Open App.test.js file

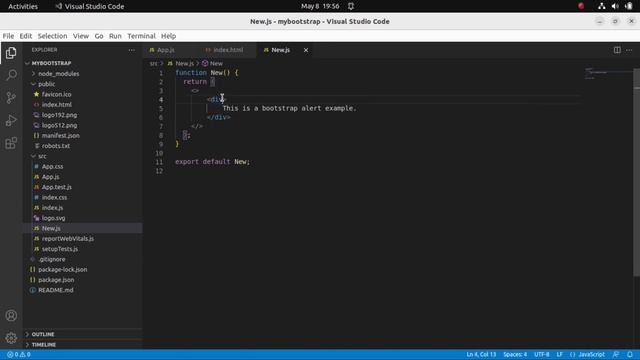(x=57, y=187)
